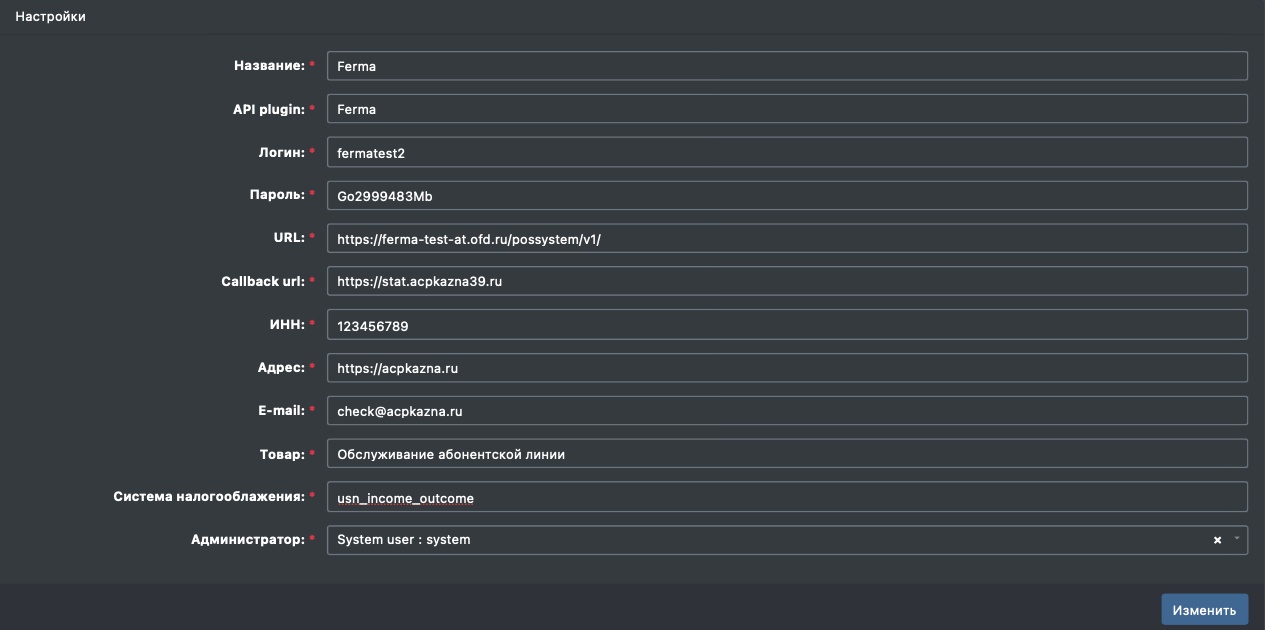Click the Название input field
The width and height of the screenshot is (1265, 630).
point(786,66)
